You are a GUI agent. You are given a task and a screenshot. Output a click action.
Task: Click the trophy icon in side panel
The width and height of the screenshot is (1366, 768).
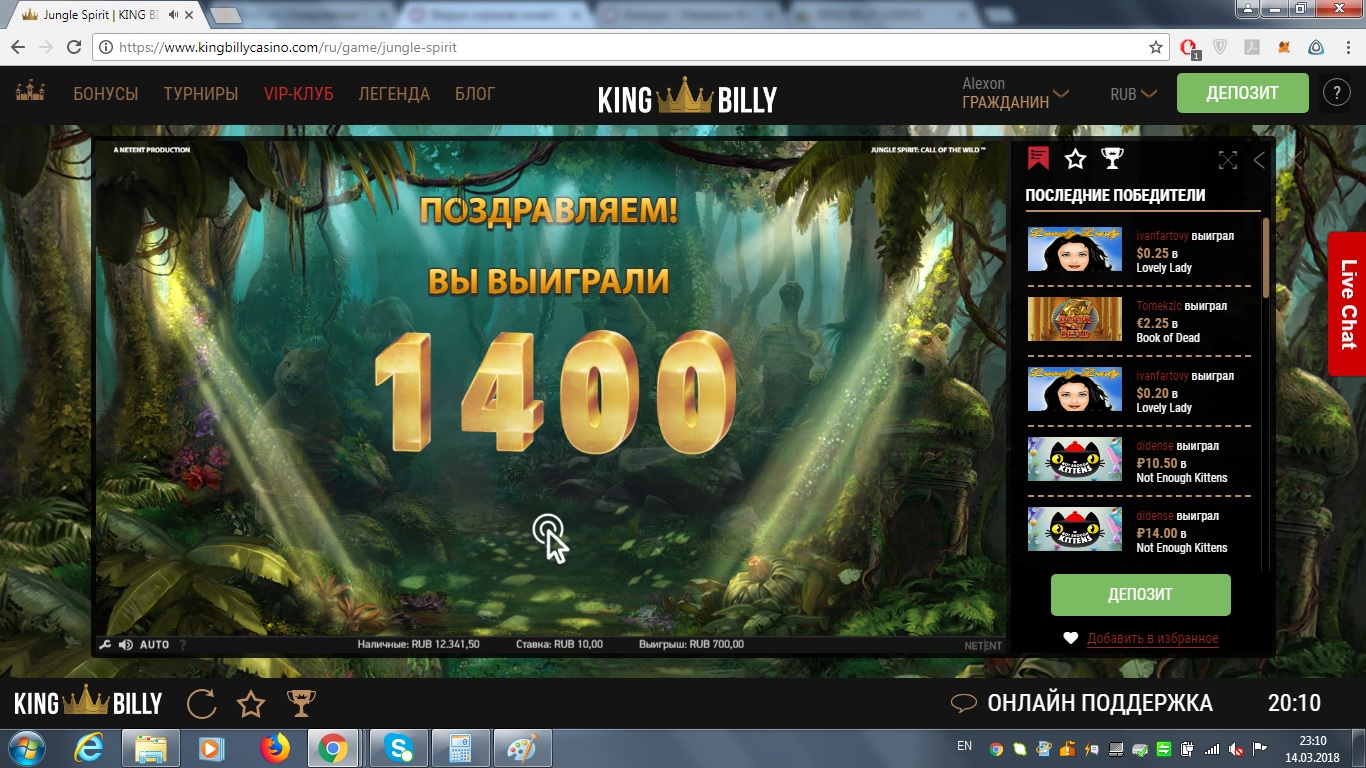click(1112, 159)
